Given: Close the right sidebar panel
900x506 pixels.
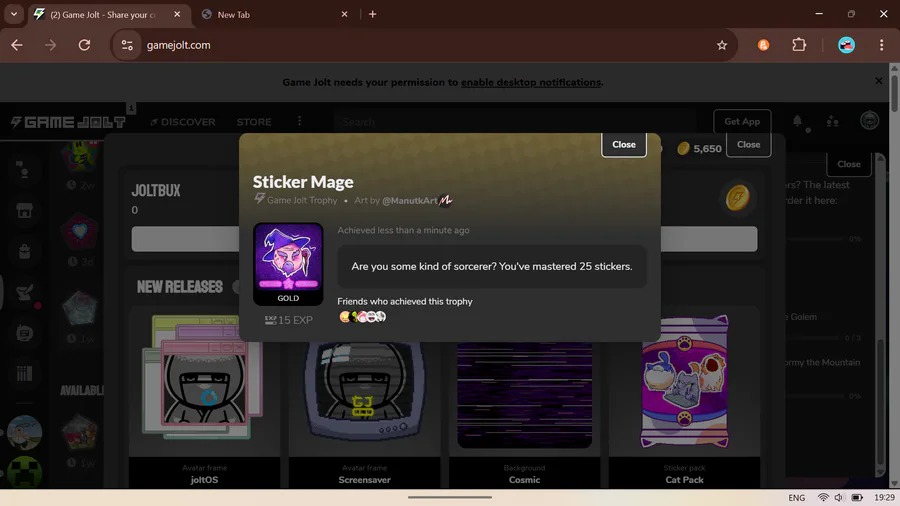Looking at the screenshot, I should click(848, 164).
